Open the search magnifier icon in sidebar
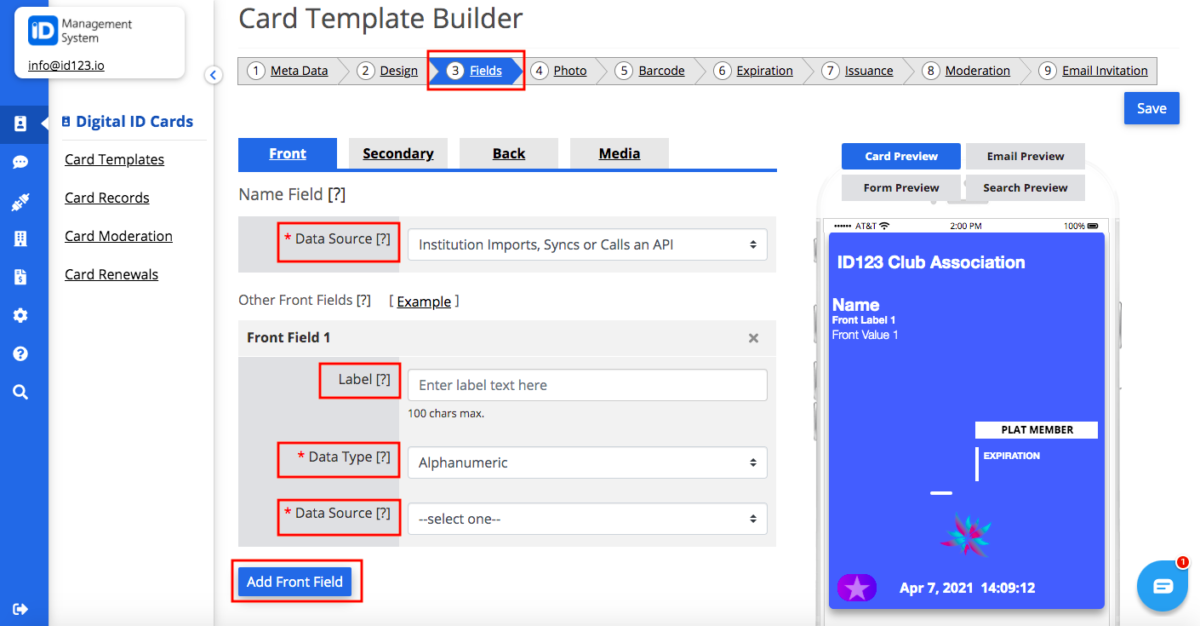 [20, 392]
